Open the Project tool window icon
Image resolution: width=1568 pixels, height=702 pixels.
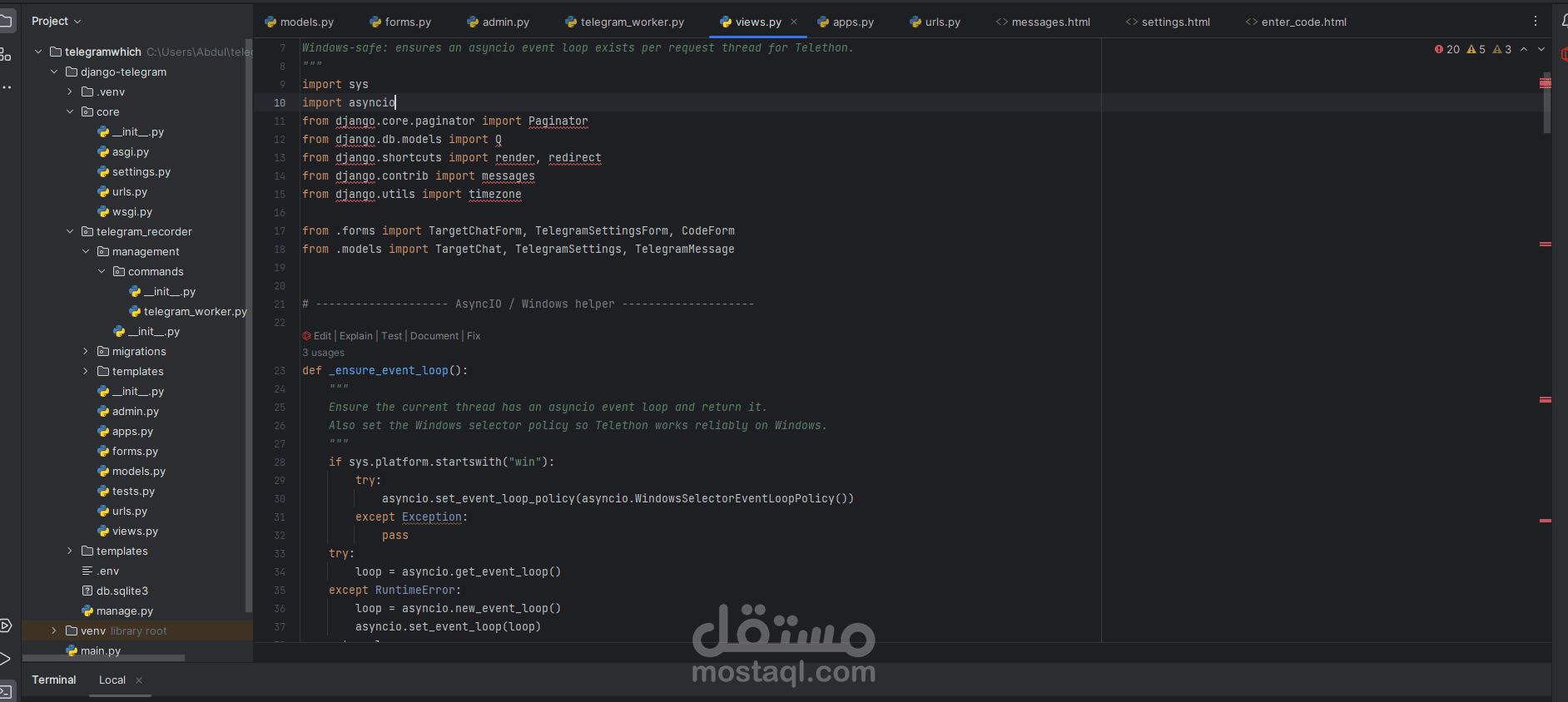6,21
